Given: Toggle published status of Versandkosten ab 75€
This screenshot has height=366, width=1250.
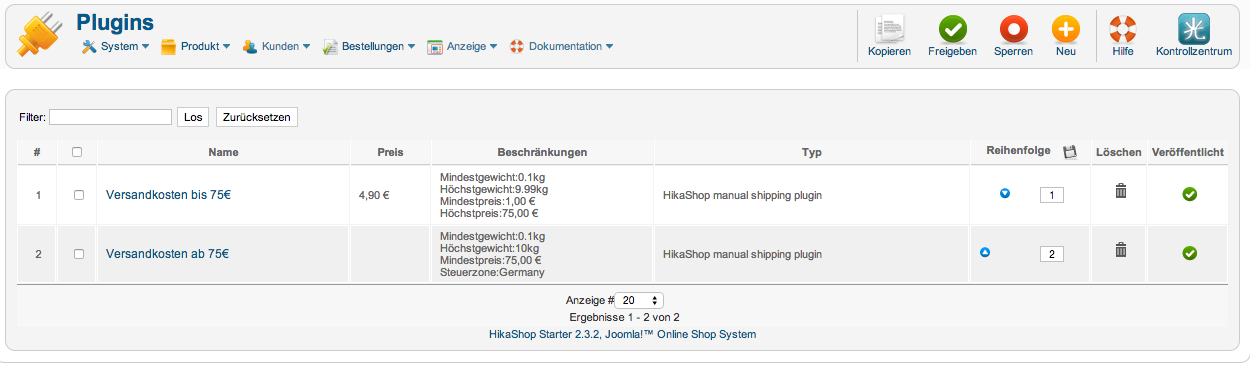Looking at the screenshot, I should 1189,253.
